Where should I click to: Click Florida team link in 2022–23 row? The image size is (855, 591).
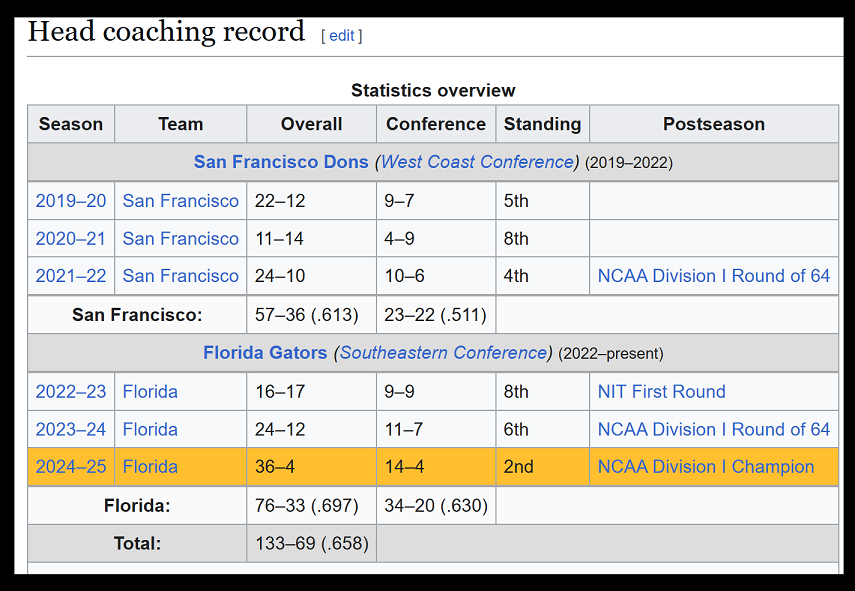point(150,391)
